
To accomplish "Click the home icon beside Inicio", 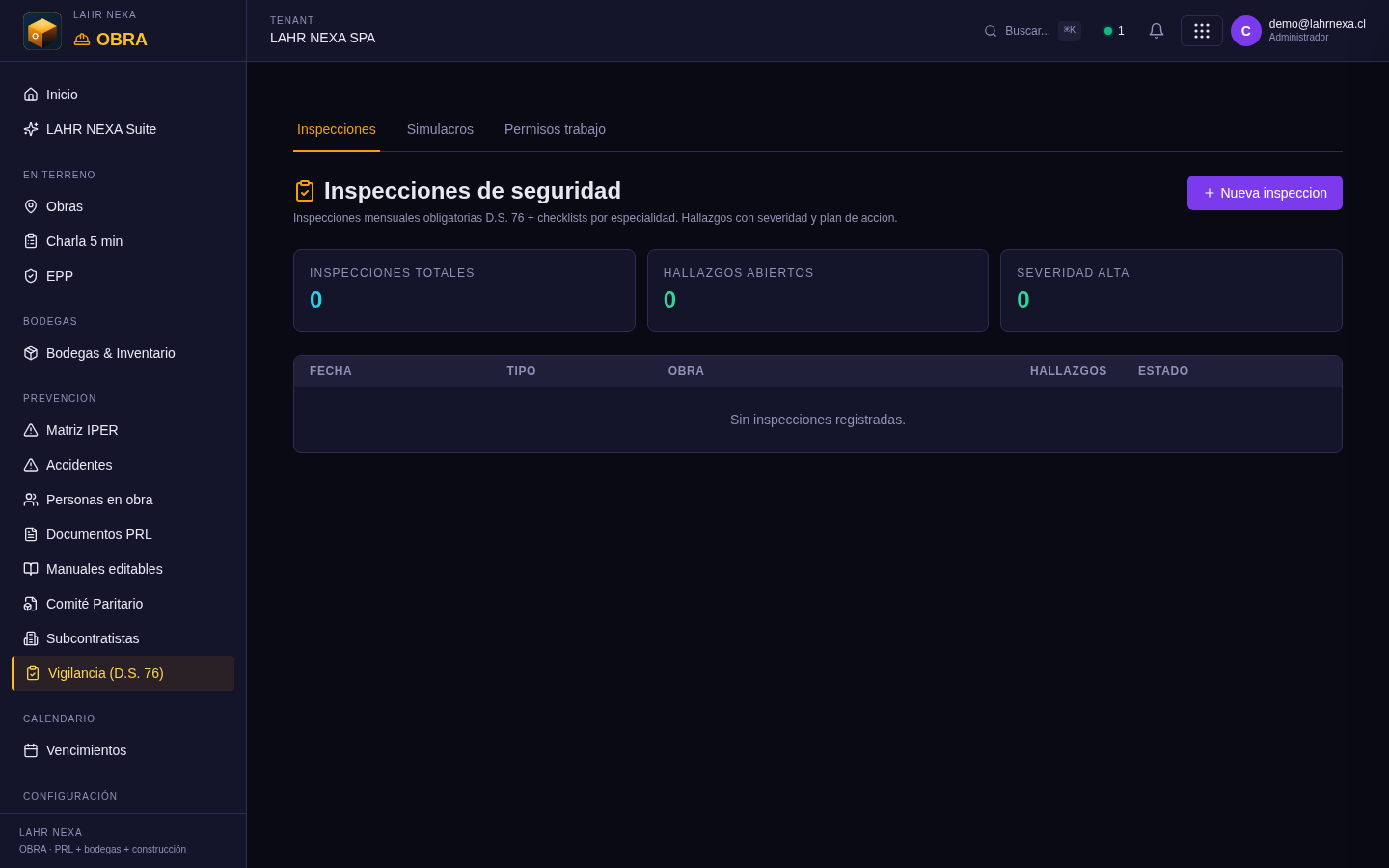I will [31, 95].
